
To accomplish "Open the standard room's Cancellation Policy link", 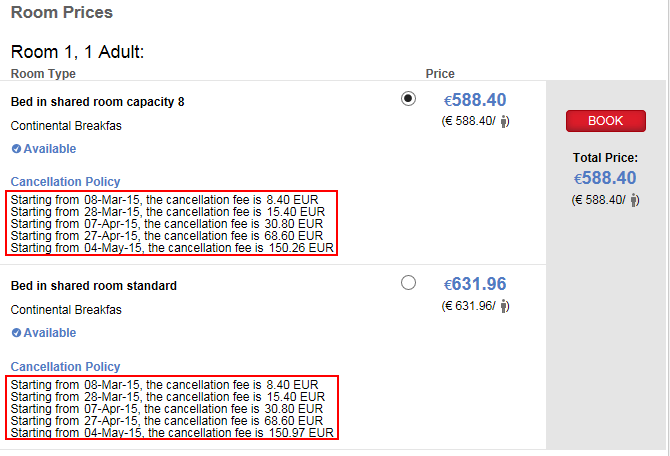I will (x=65, y=366).
